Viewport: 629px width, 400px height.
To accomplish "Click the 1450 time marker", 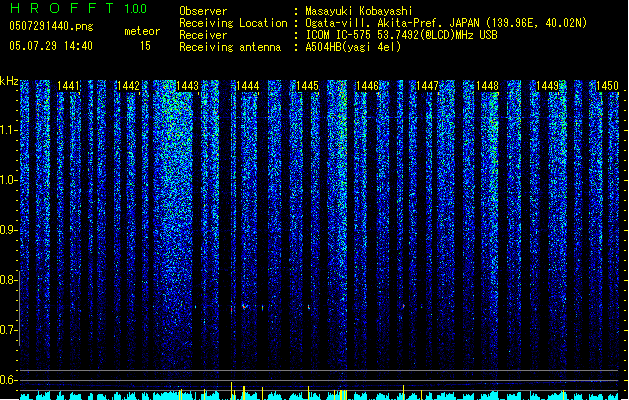I will 607,86.
